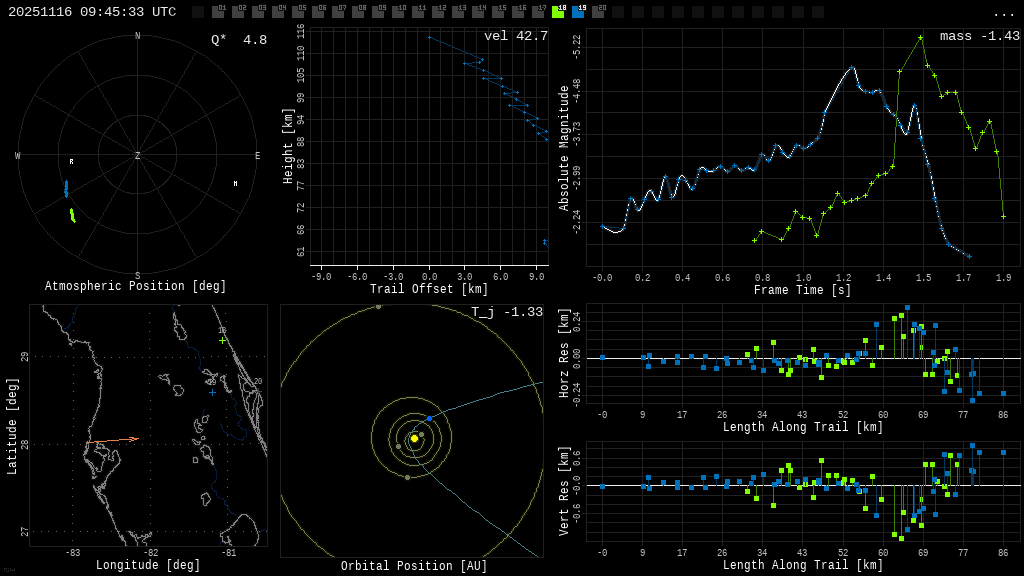Click the station 10 square in top bar
This screenshot has width=1024, height=576.
(398, 12)
